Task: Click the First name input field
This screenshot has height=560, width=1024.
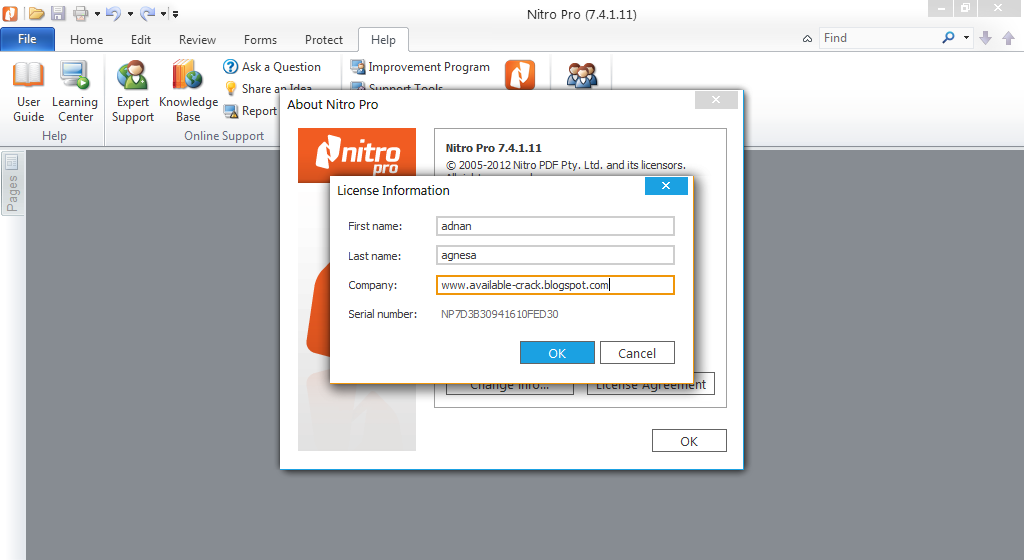Action: [555, 226]
